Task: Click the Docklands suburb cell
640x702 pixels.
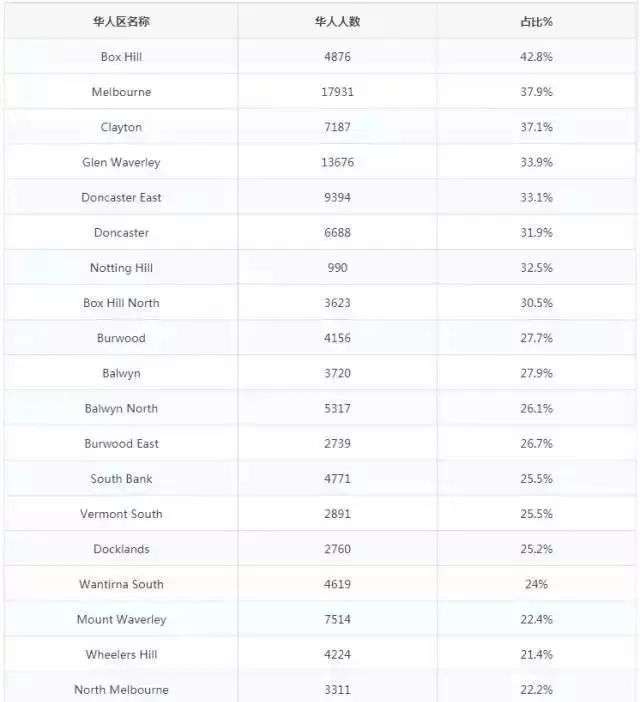Action: point(121,549)
